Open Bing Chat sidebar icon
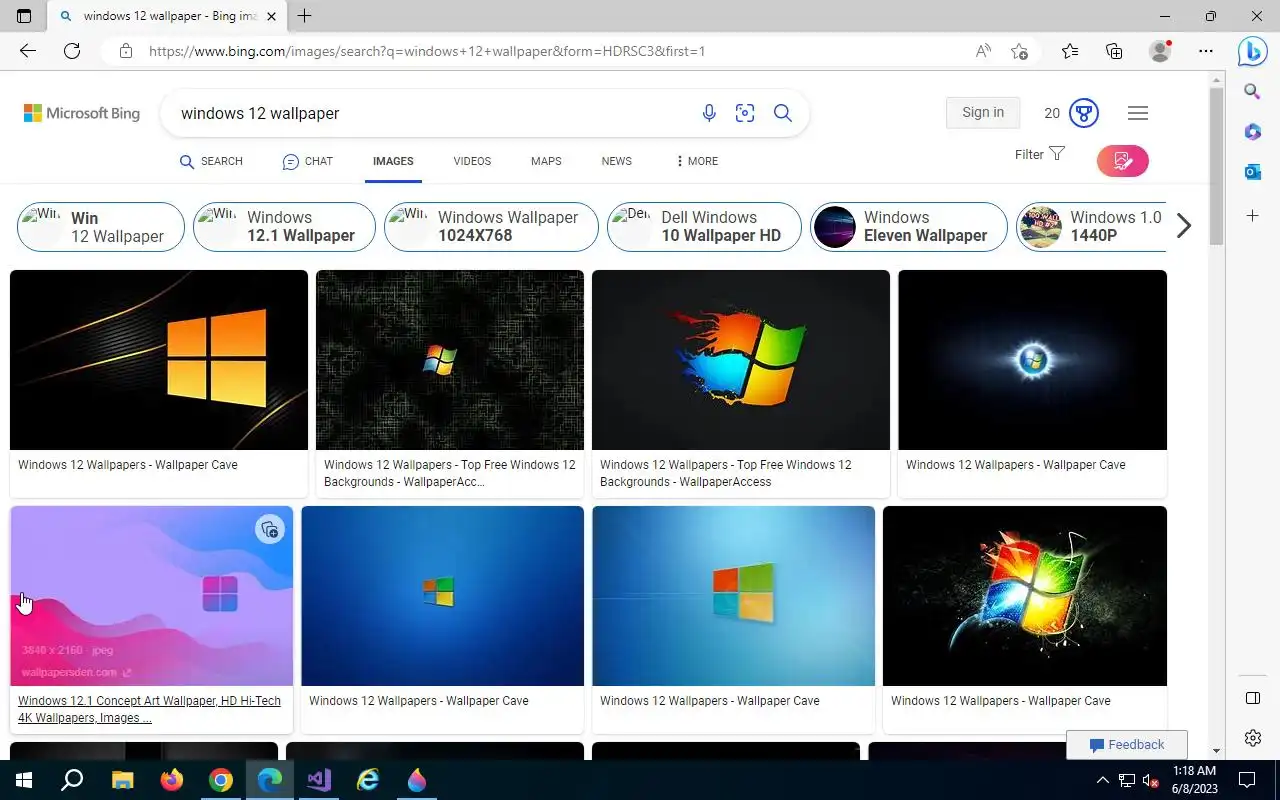Viewport: 1280px width, 800px height. (x=1253, y=51)
